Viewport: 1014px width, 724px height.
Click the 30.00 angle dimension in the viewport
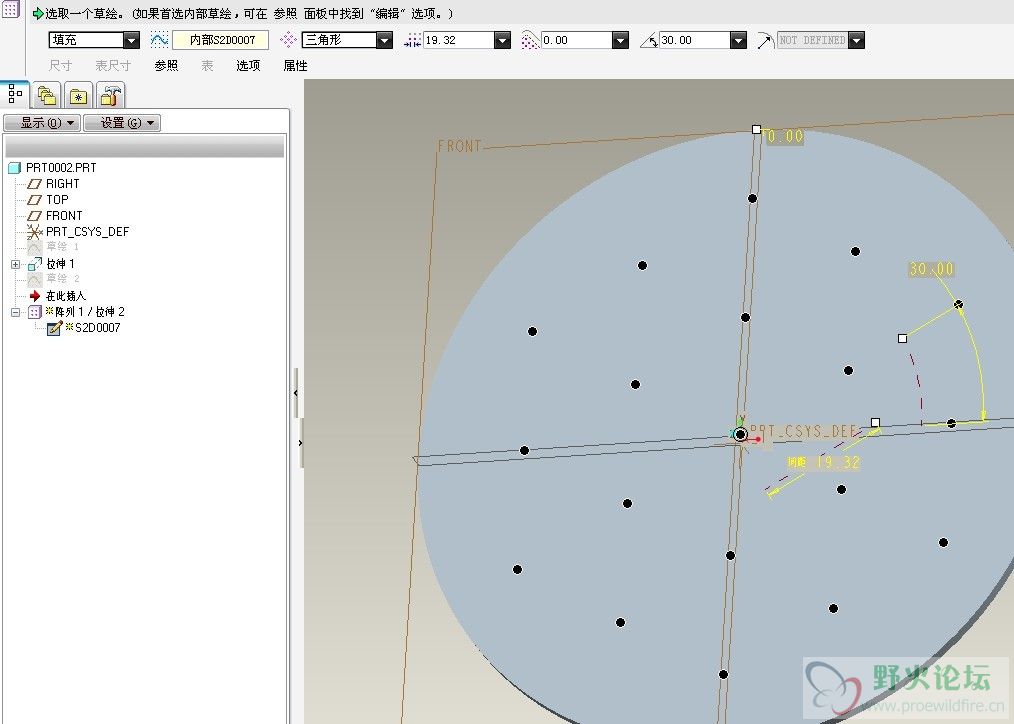pyautogui.click(x=931, y=269)
